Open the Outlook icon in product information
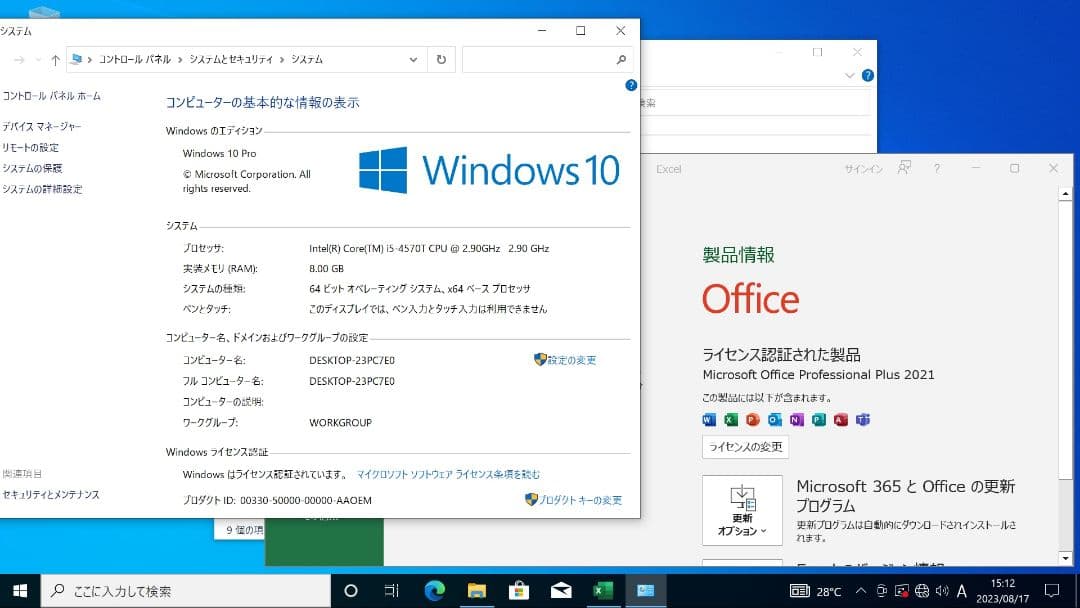The height and width of the screenshot is (608, 1080). (x=773, y=420)
